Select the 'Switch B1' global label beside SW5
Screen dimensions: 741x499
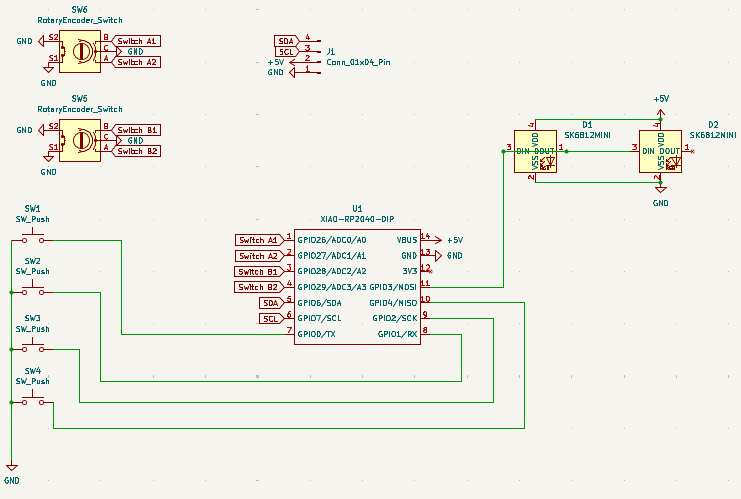point(136,130)
